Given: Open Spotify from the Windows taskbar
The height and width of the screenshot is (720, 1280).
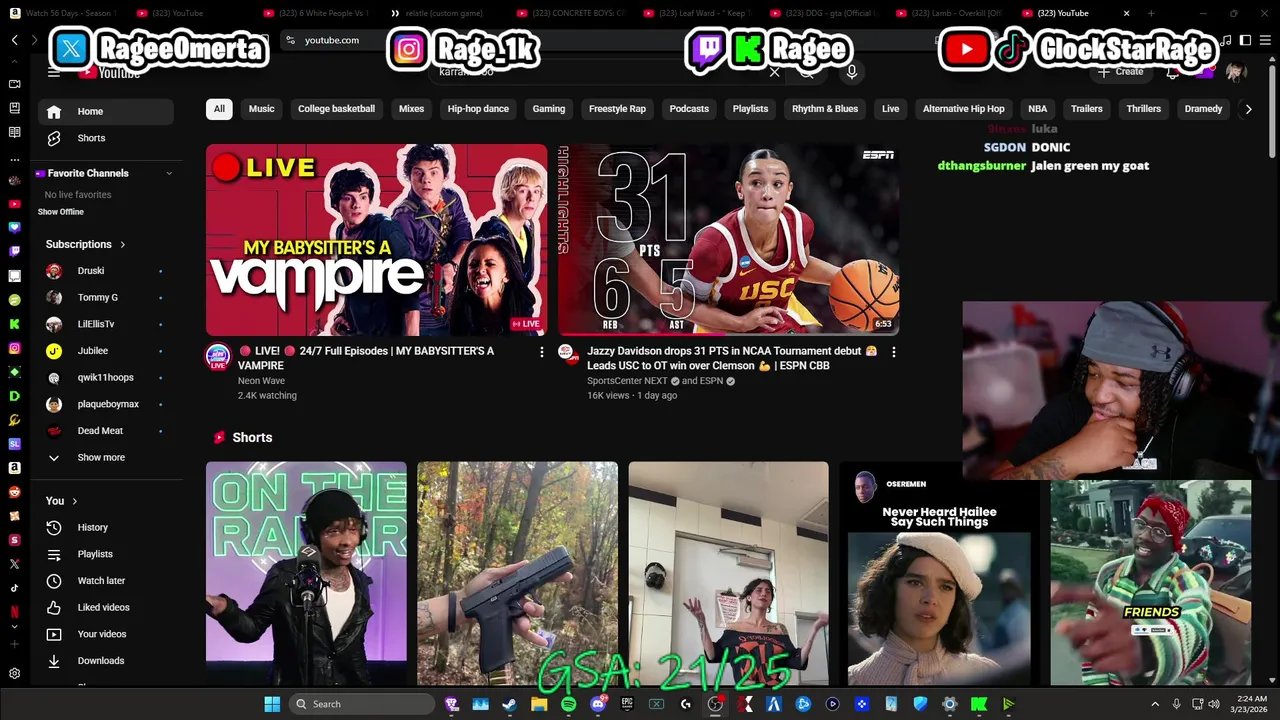Looking at the screenshot, I should coord(568,704).
